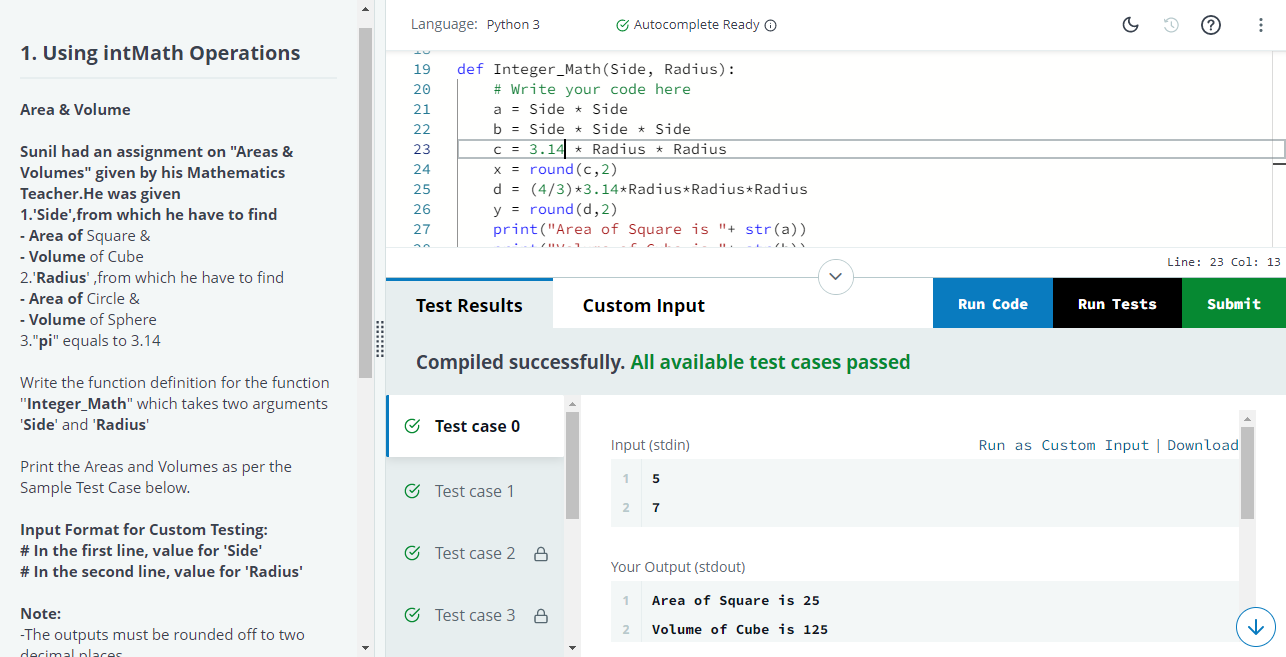Open the help question mark icon
Screen dimensions: 1286x657
coord(1210,25)
